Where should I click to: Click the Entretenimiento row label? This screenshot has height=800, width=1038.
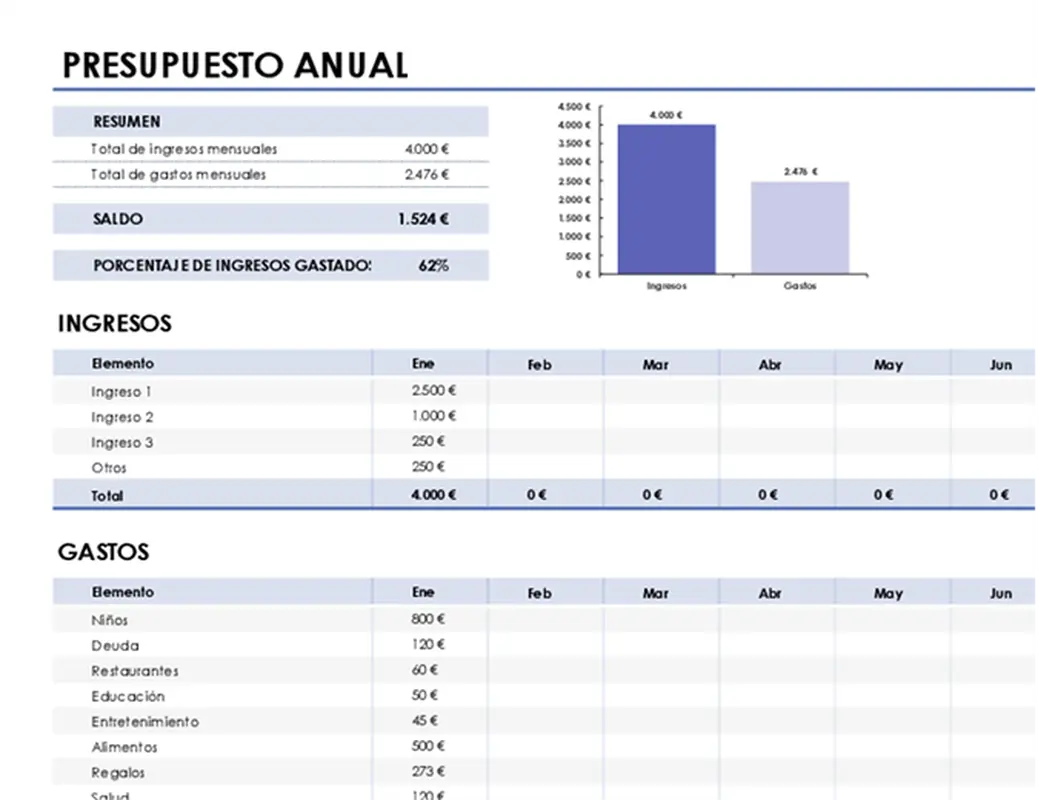[145, 721]
